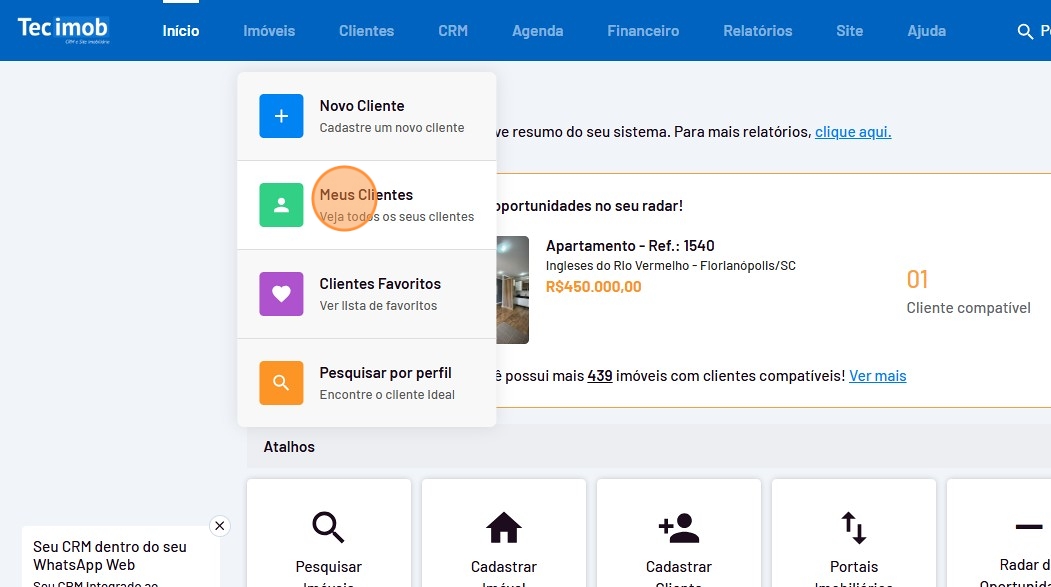The image size is (1051, 587).
Task: Click the Cadastrar Cliente add-person icon
Action: coord(679,527)
